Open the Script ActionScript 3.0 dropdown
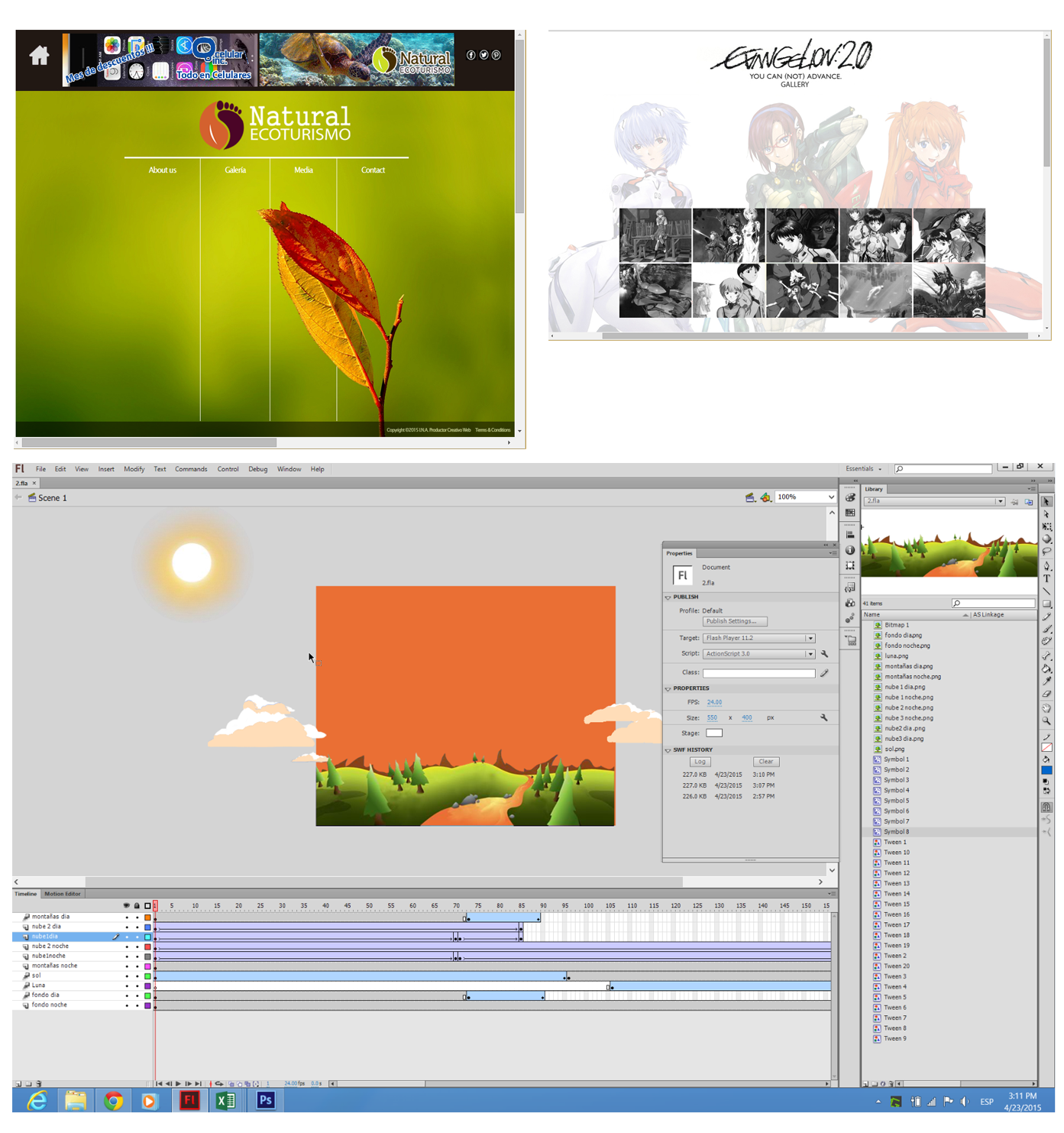The image size is (1064, 1133). (759, 654)
